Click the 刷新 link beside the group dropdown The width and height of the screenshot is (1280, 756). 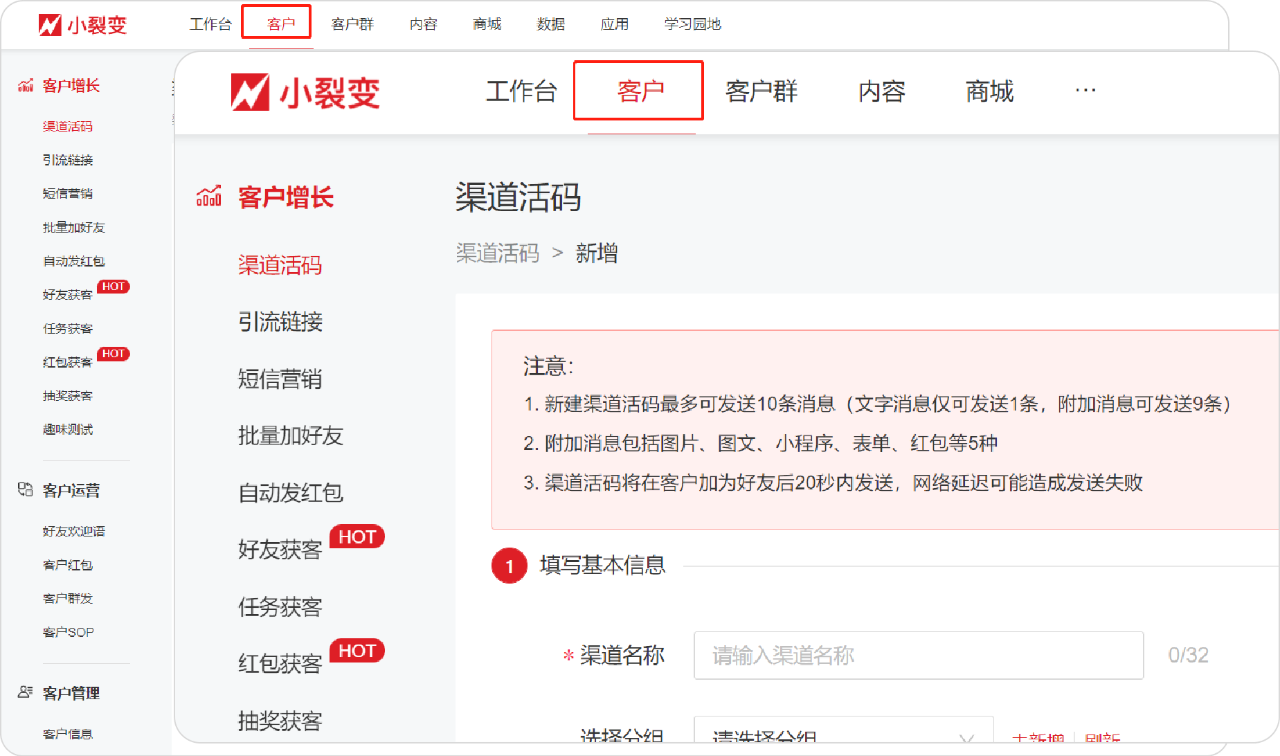[1102, 738]
